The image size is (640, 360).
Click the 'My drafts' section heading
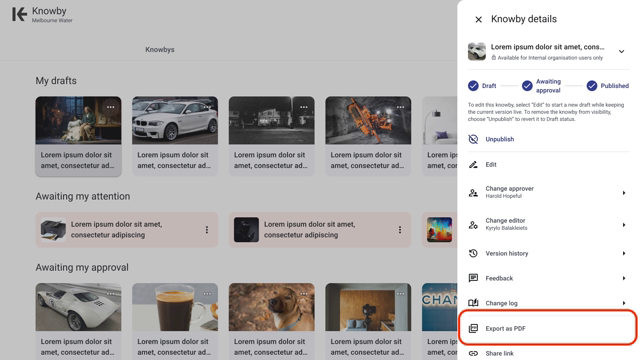click(56, 81)
